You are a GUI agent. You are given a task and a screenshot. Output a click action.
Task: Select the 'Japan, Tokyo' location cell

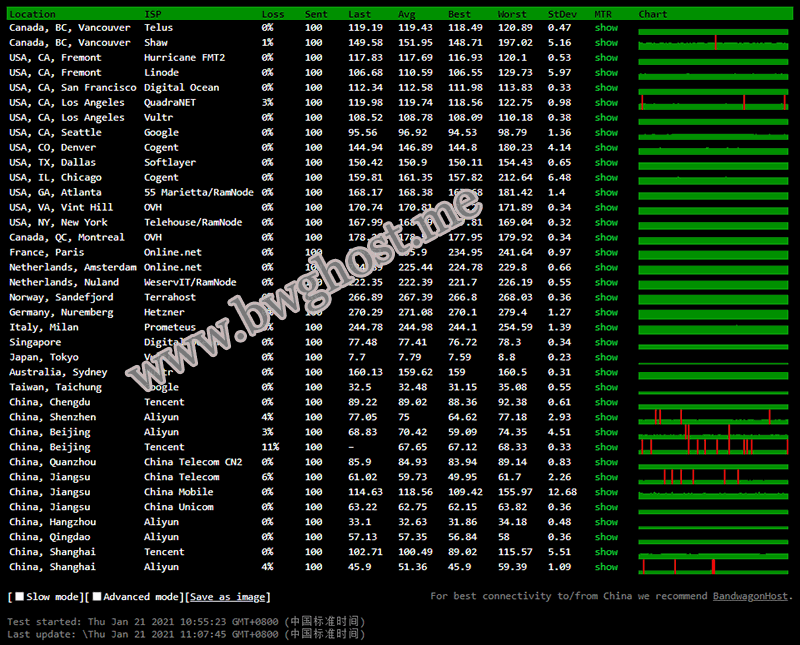click(x=44, y=357)
